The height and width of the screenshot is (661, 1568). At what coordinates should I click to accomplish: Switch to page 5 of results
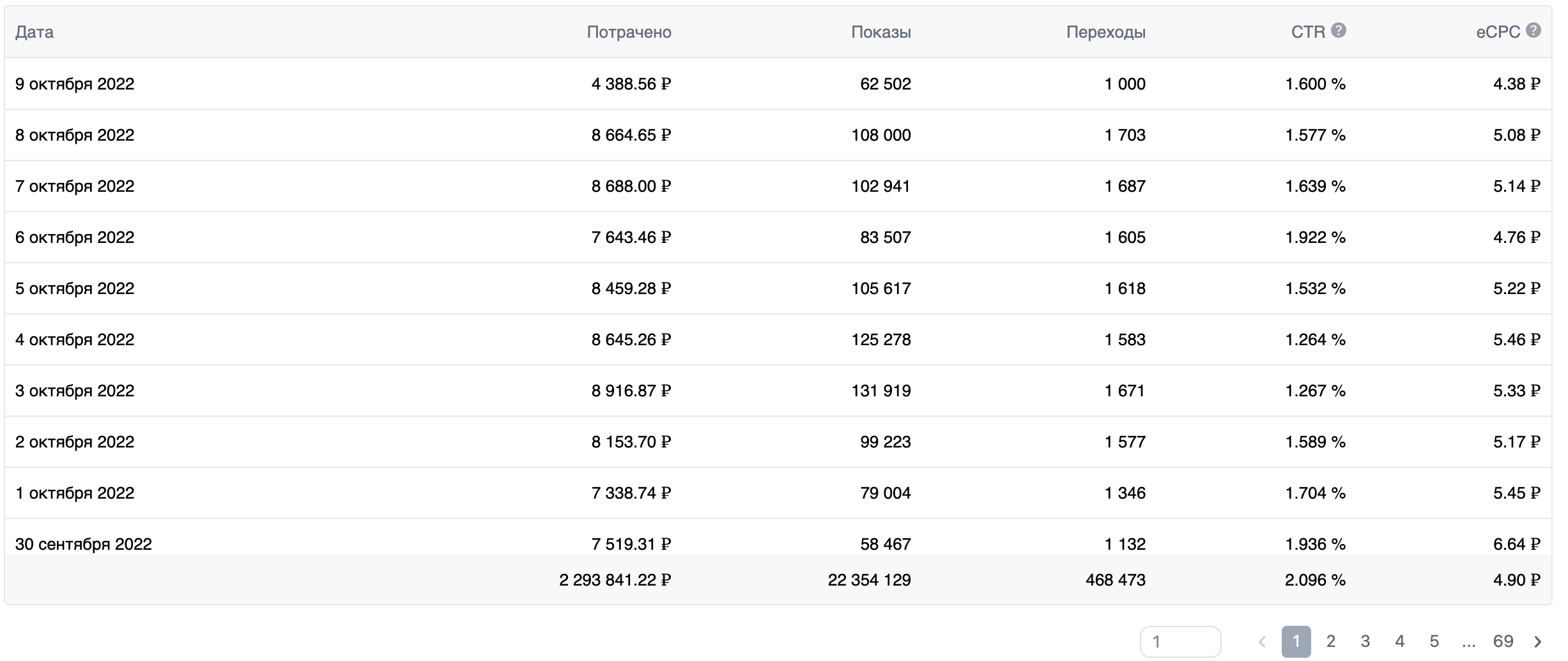[1434, 641]
